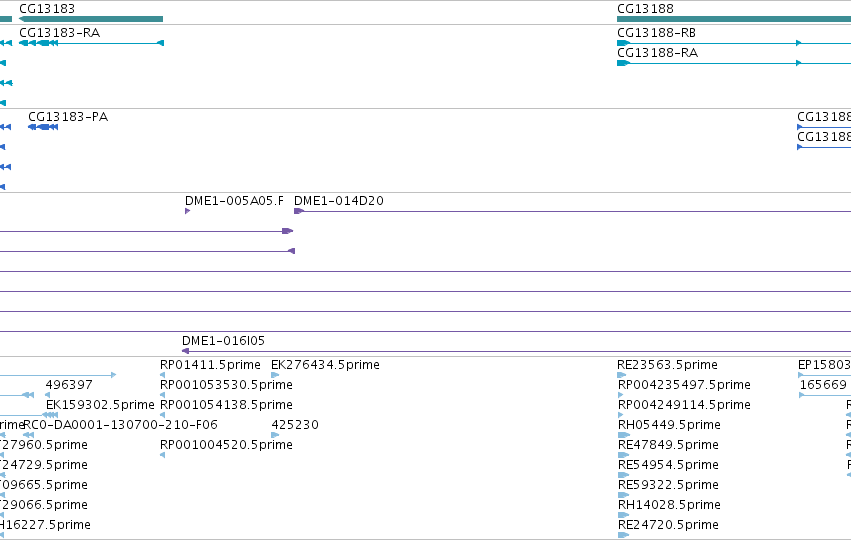Click the 496397 feature label

69,385
